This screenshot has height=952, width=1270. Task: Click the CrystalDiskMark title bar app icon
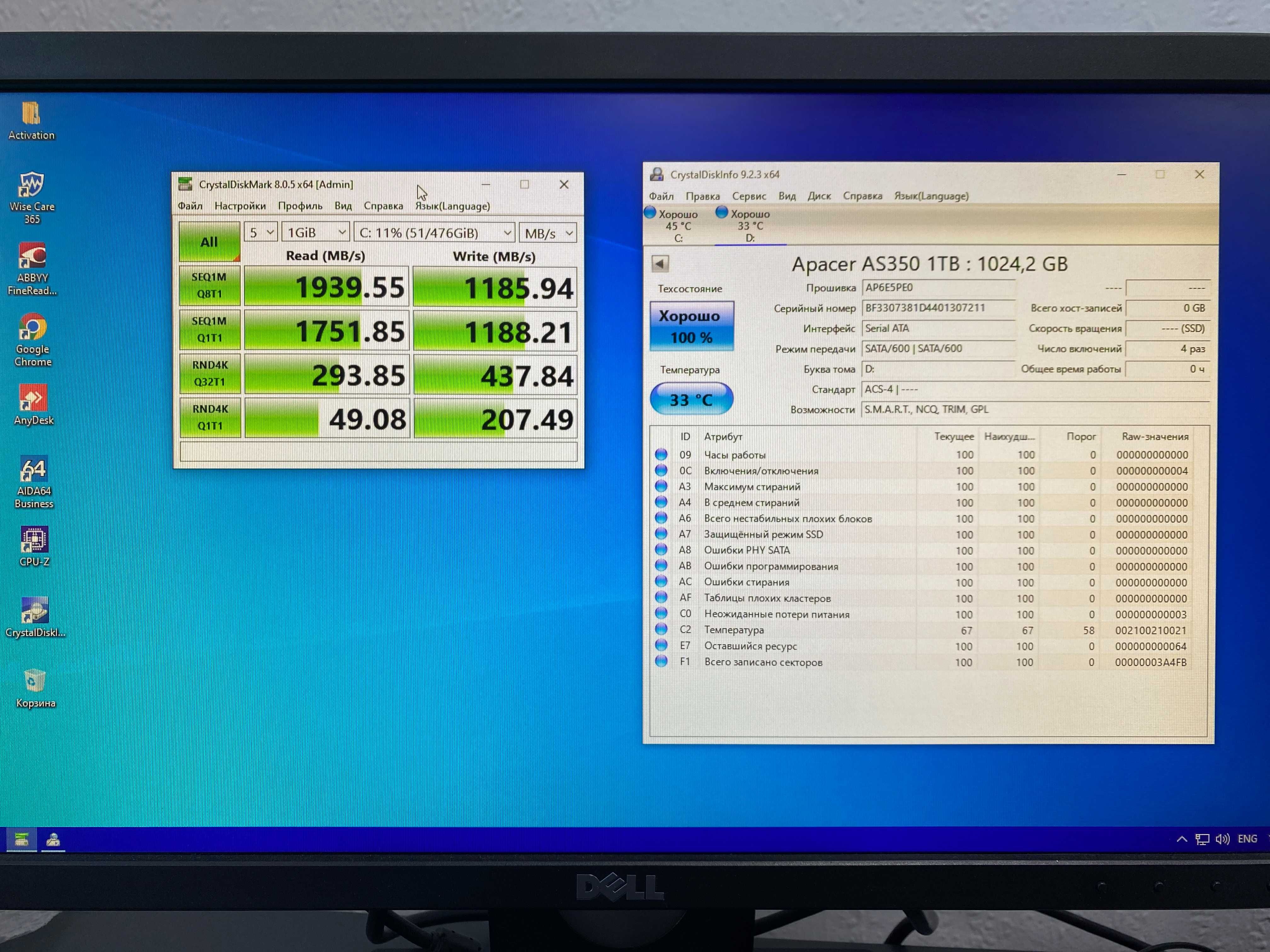(x=185, y=184)
